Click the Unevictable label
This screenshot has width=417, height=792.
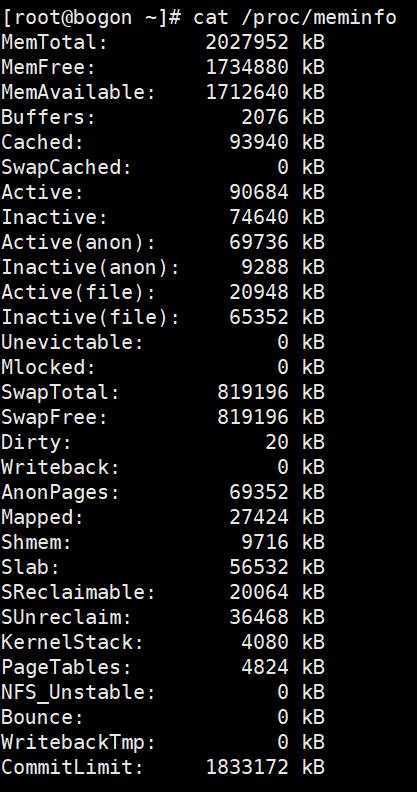72,342
